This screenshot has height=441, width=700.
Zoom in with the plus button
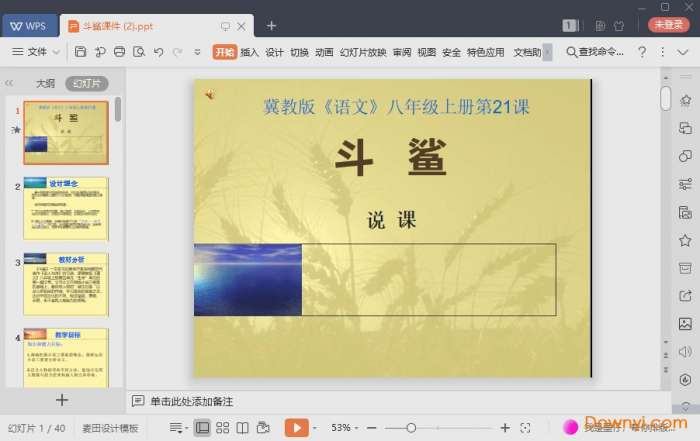[505, 428]
